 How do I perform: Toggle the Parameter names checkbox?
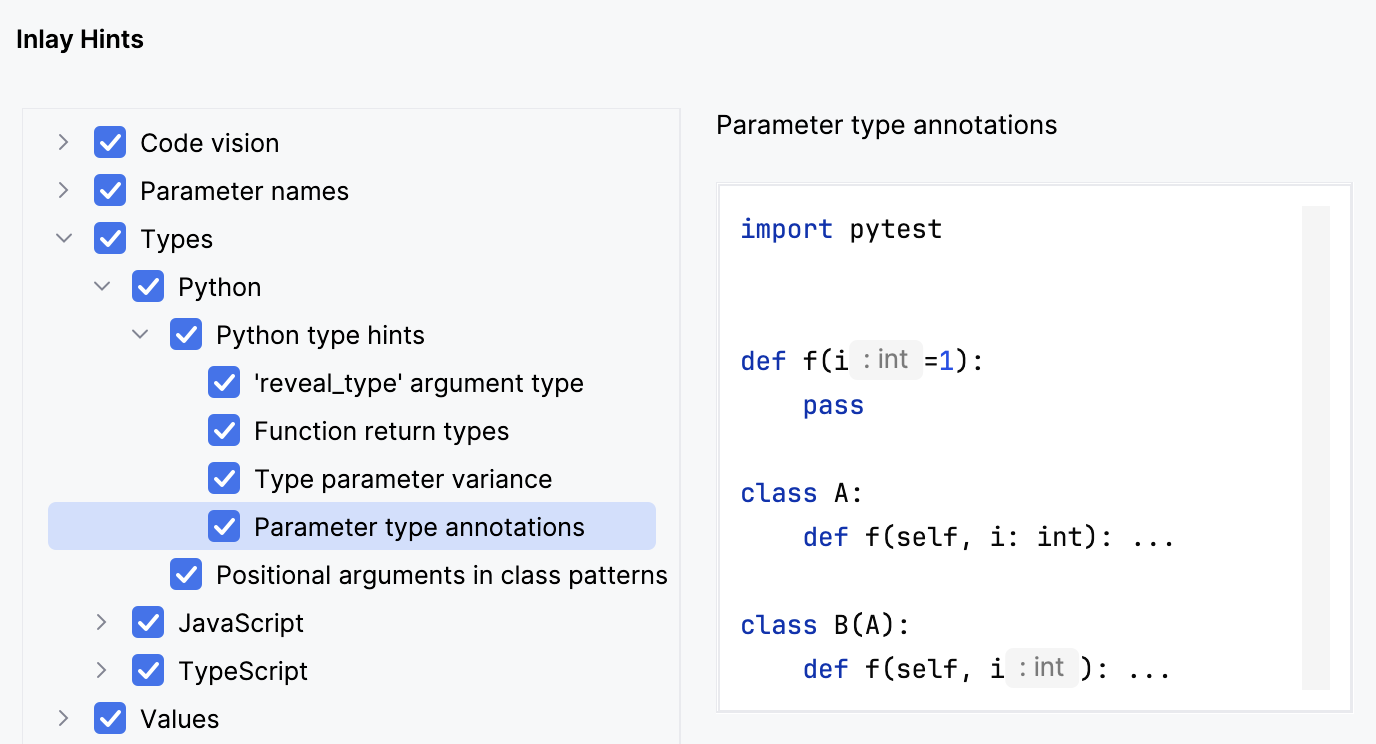[110, 191]
